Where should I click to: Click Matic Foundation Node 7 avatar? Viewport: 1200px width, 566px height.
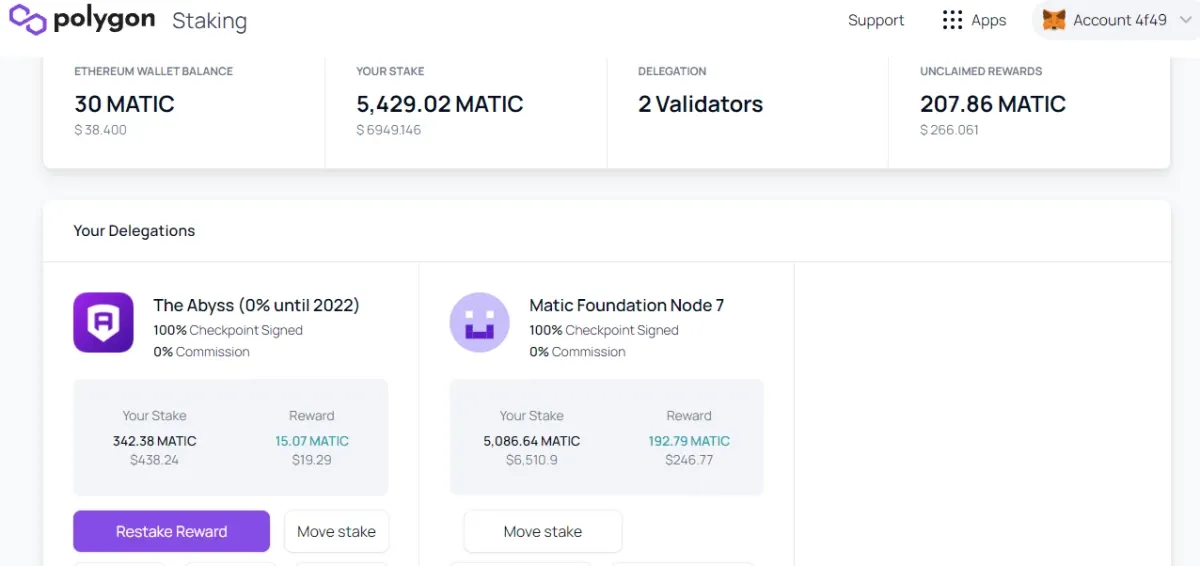click(480, 322)
